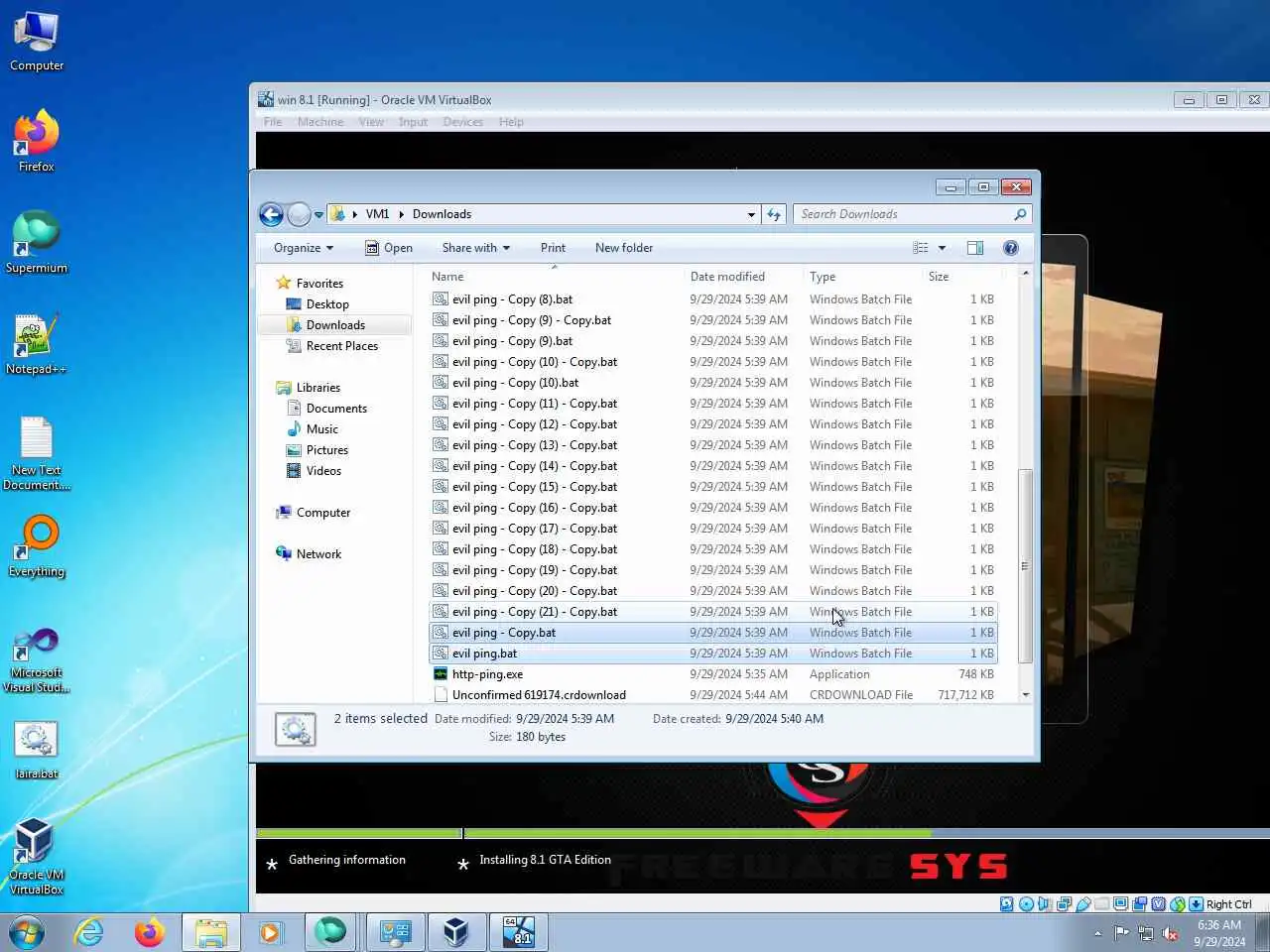Sort by Date modified column header
Image resolution: width=1270 pixels, height=952 pixels.
tap(744, 277)
